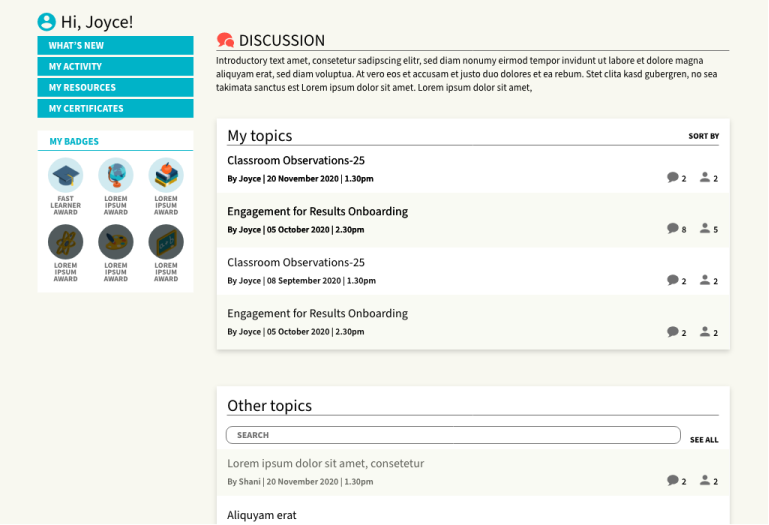The width and height of the screenshot is (769, 525).
Task: Click See All in Other topics
Action: click(704, 440)
